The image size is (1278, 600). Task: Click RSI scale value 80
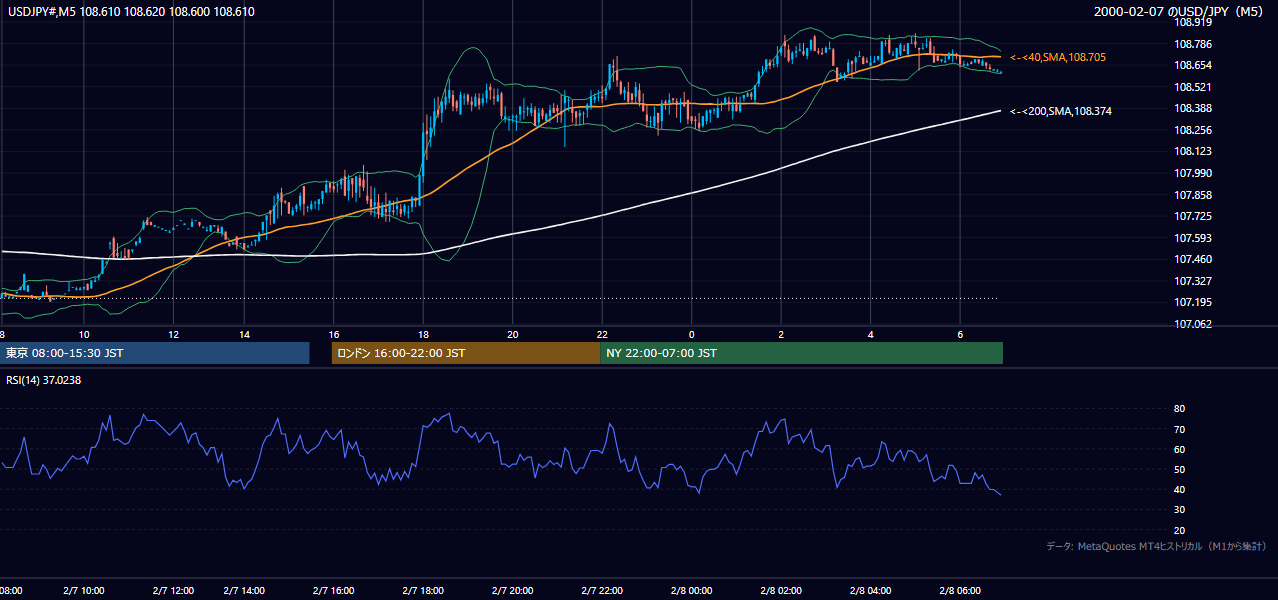[1179, 409]
